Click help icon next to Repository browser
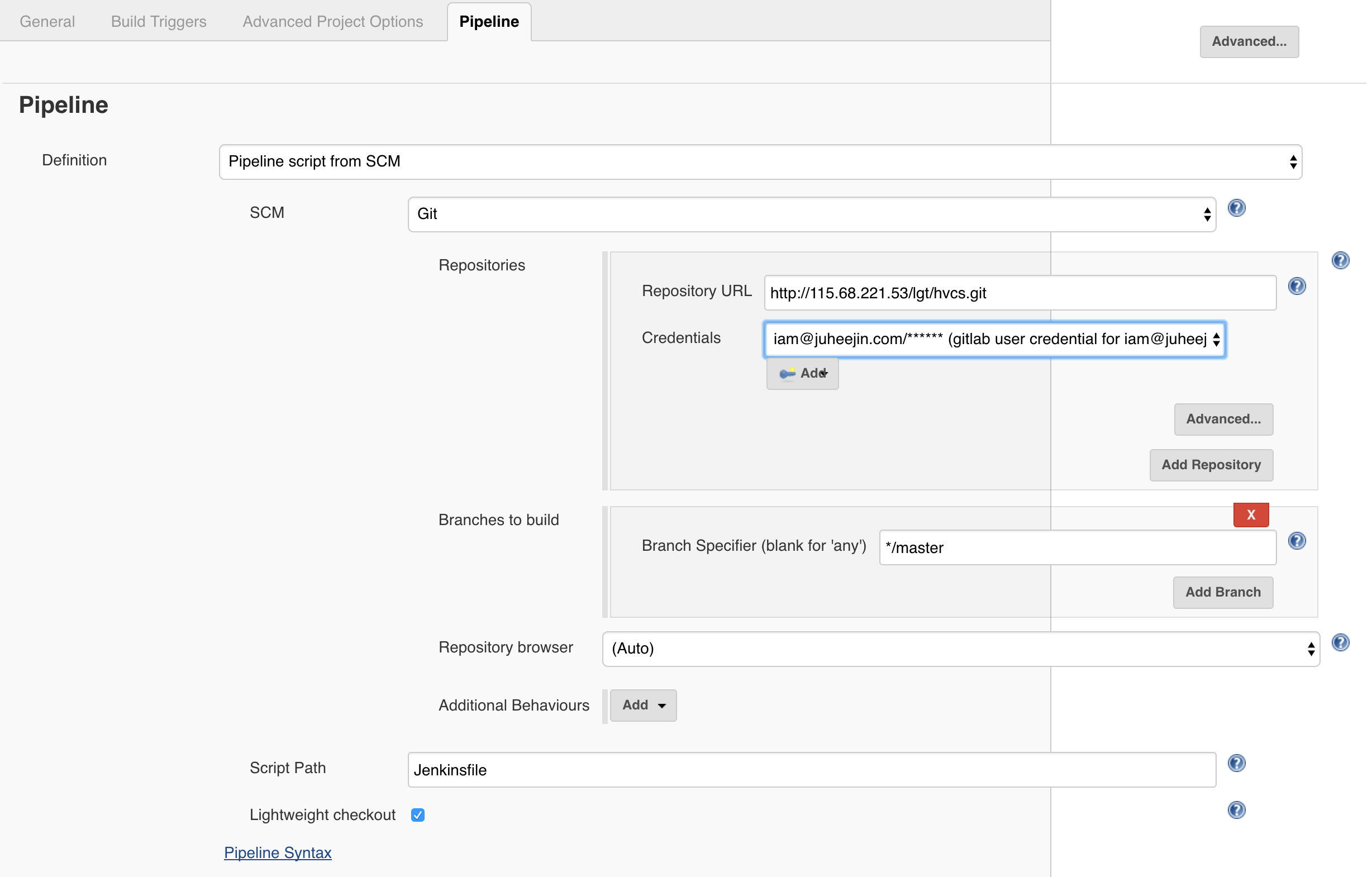Viewport: 1372px width, 877px height. coord(1340,642)
